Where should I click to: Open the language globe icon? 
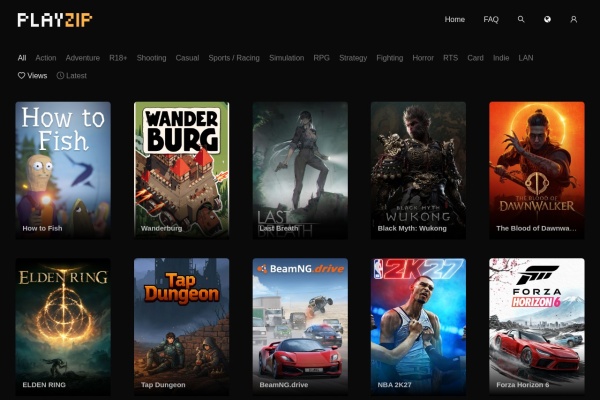point(547,19)
